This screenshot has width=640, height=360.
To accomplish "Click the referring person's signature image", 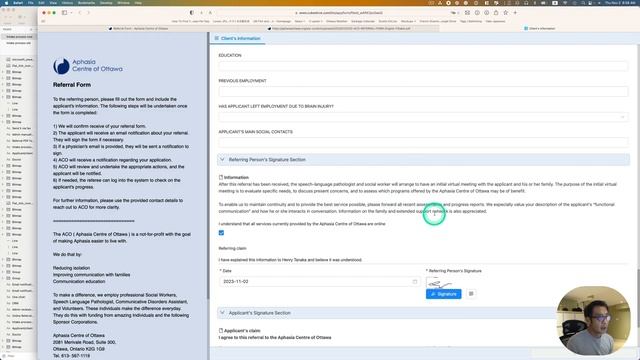I will coord(439,283).
